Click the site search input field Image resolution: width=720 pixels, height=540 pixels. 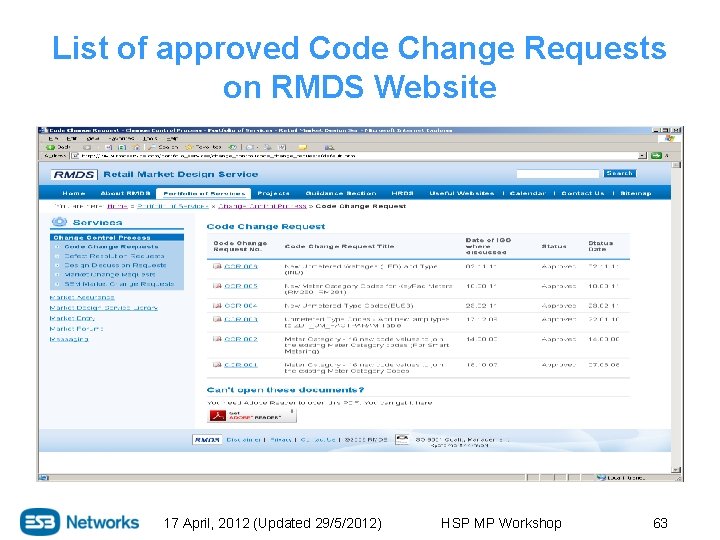pos(558,174)
